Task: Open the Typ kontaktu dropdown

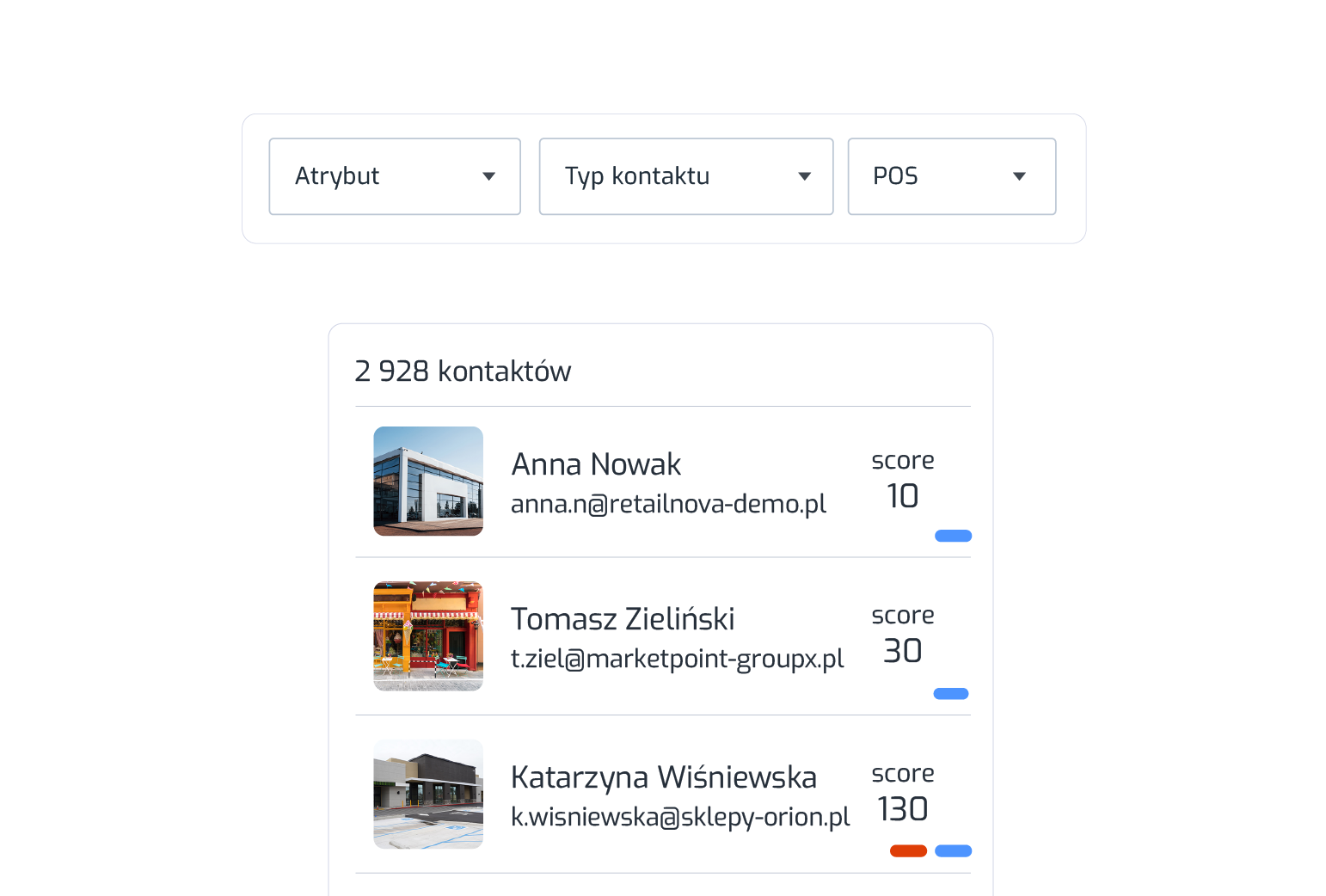Action: (x=686, y=176)
